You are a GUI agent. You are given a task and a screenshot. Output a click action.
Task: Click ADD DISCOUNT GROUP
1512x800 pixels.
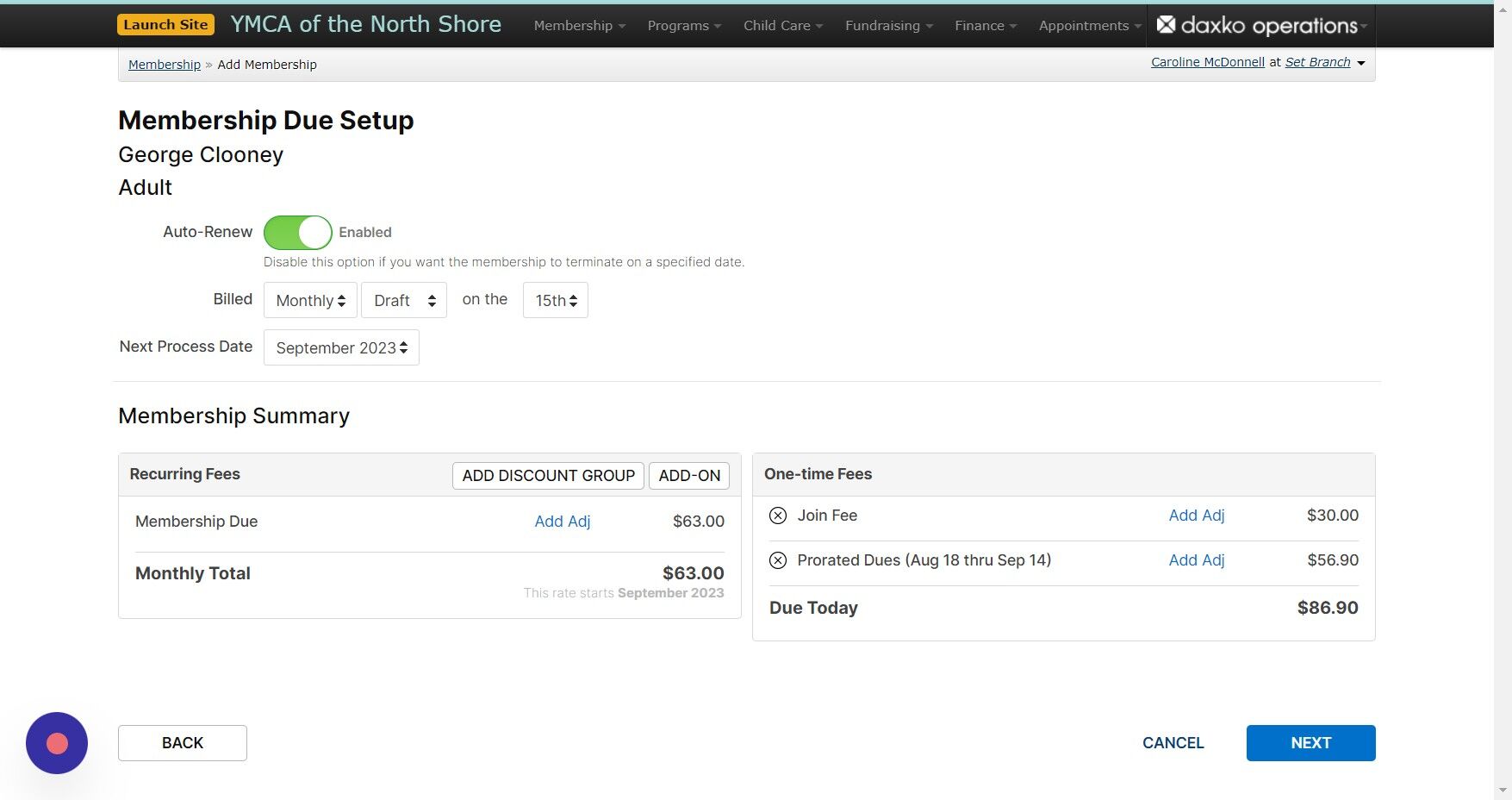click(x=546, y=475)
